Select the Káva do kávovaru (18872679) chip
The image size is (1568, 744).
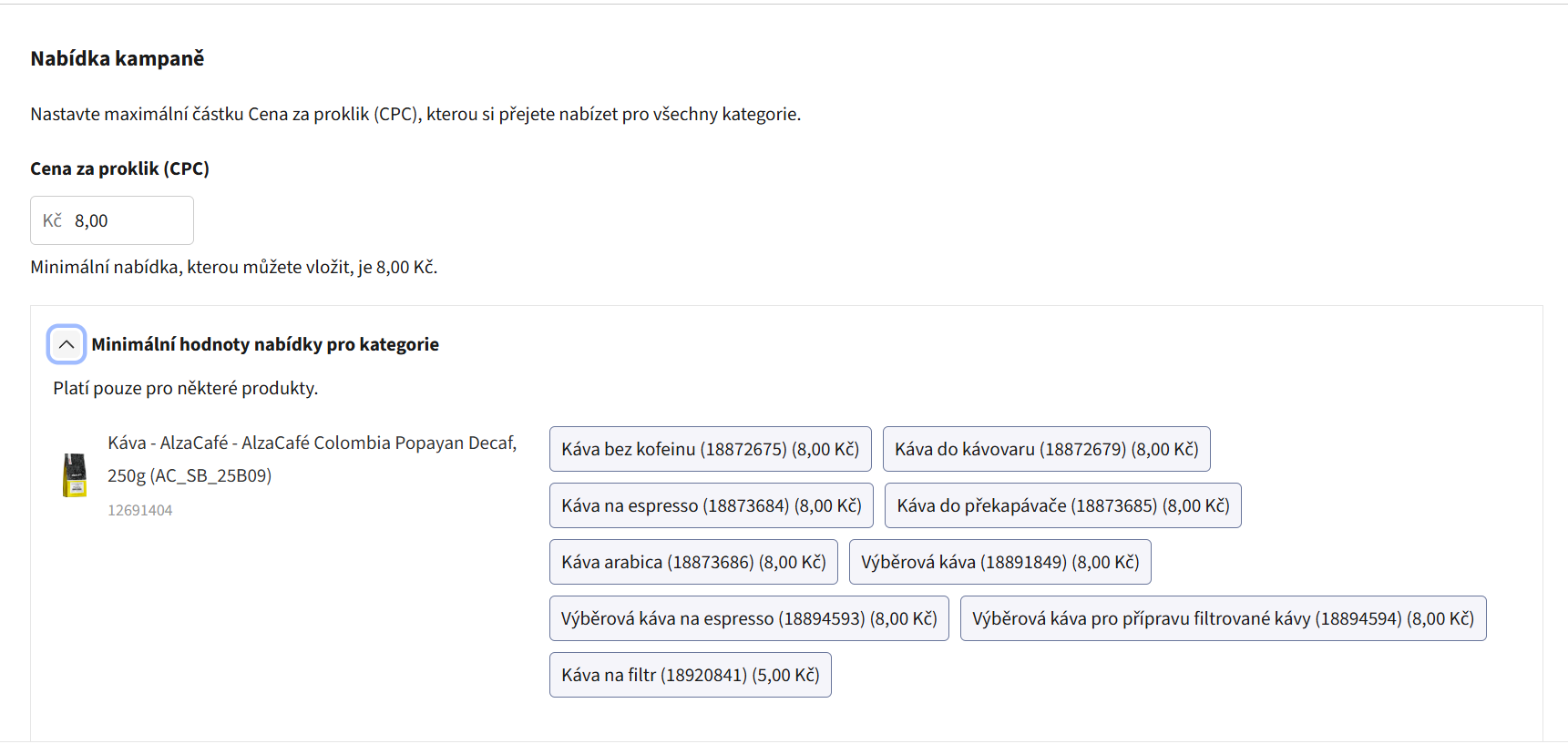tap(1047, 449)
